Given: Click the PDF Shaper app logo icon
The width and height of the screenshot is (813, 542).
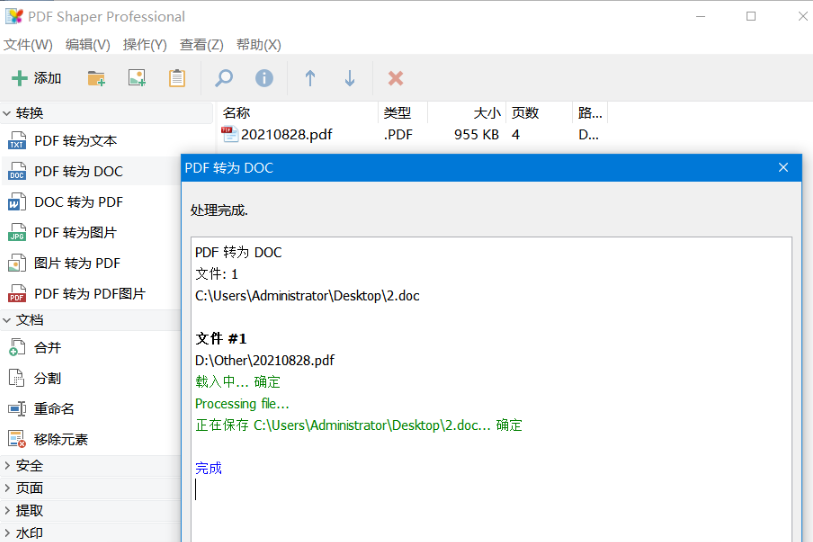Looking at the screenshot, I should (x=14, y=16).
